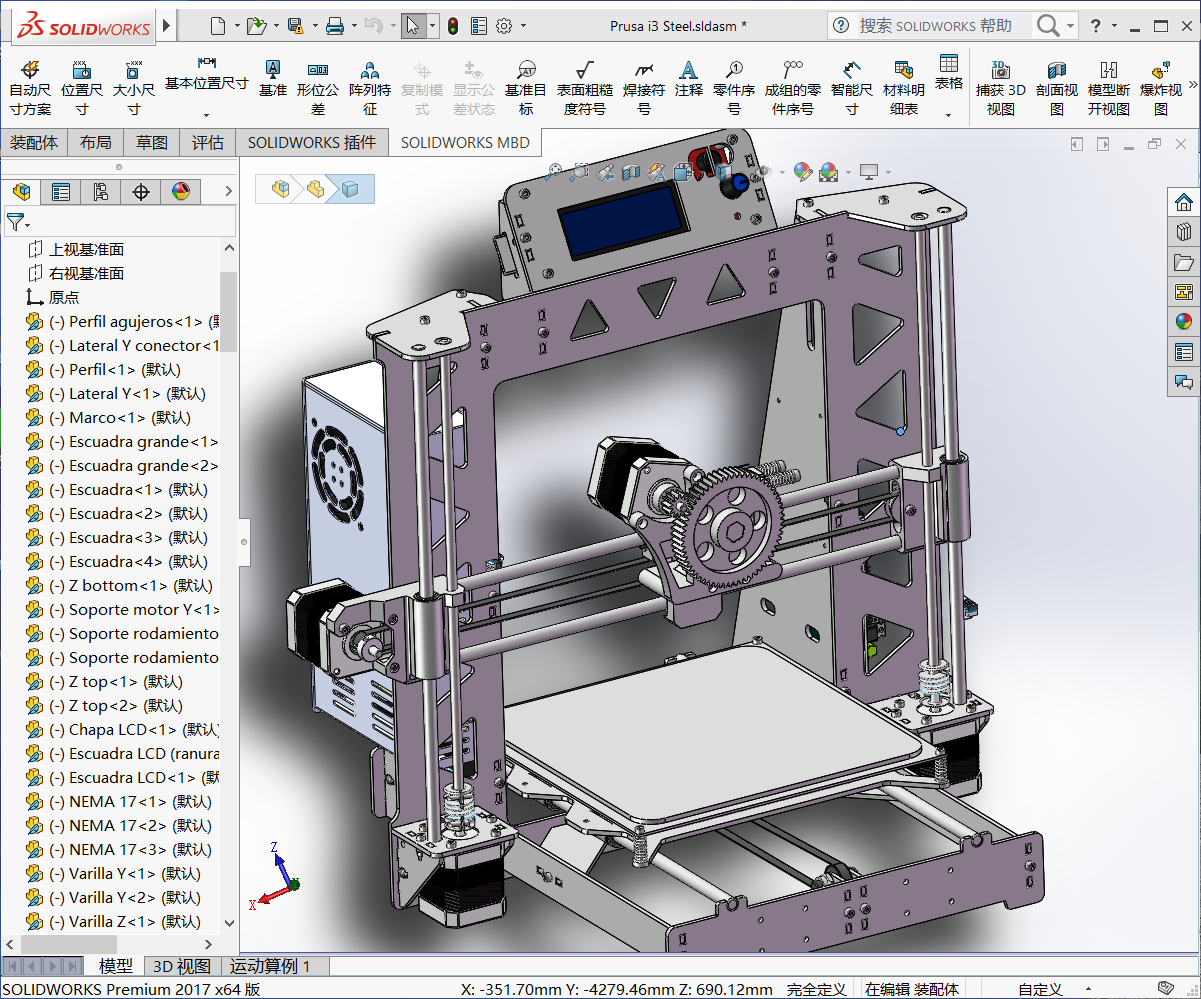
Task: Select the Smart Dimension (智能尺寸) tool
Action: tap(851, 87)
